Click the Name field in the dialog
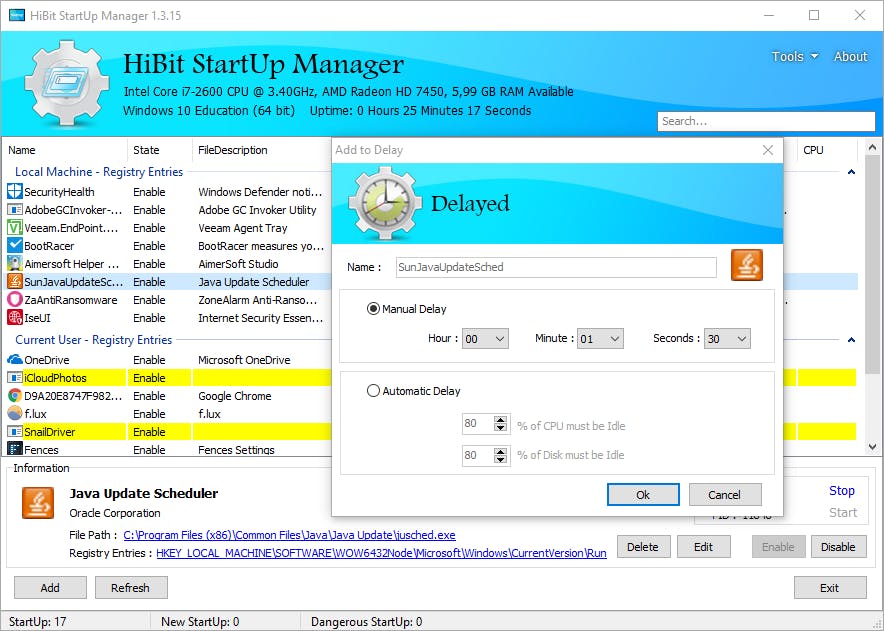The height and width of the screenshot is (631, 884). click(556, 267)
